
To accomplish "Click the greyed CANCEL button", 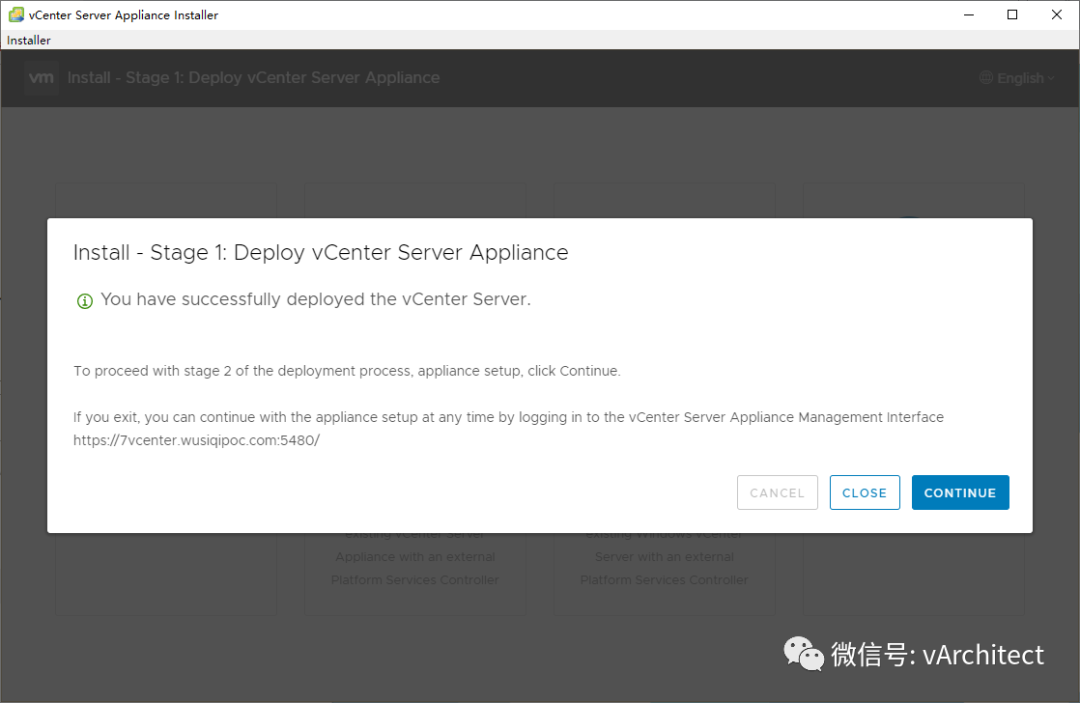I will point(777,492).
